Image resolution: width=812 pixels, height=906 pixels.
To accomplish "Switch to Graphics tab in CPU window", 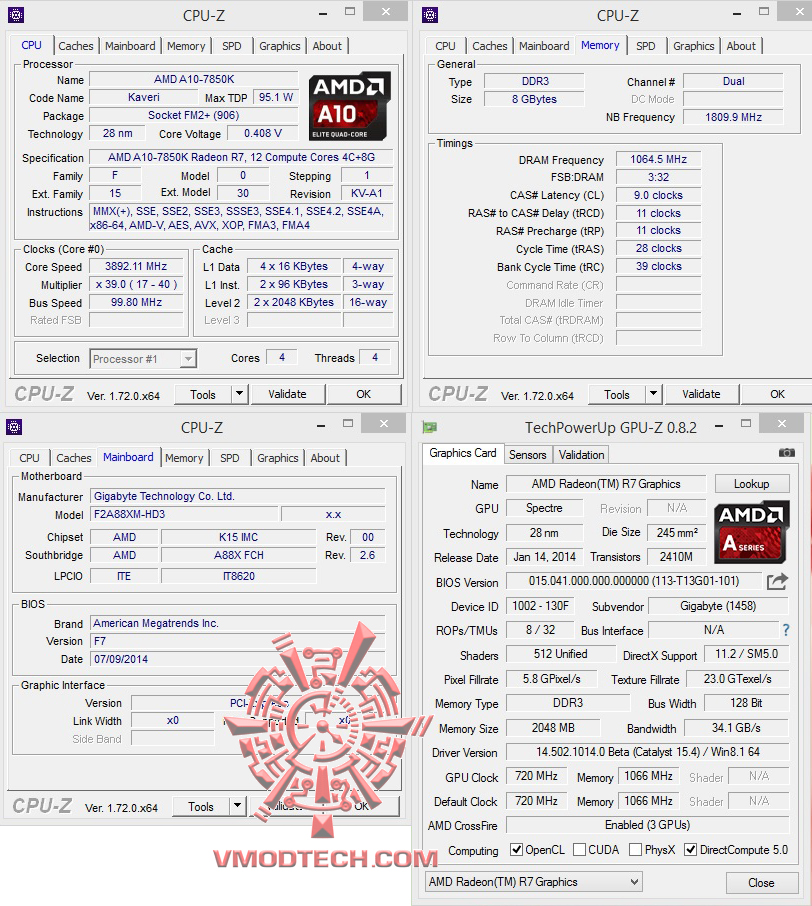I will tap(279, 46).
